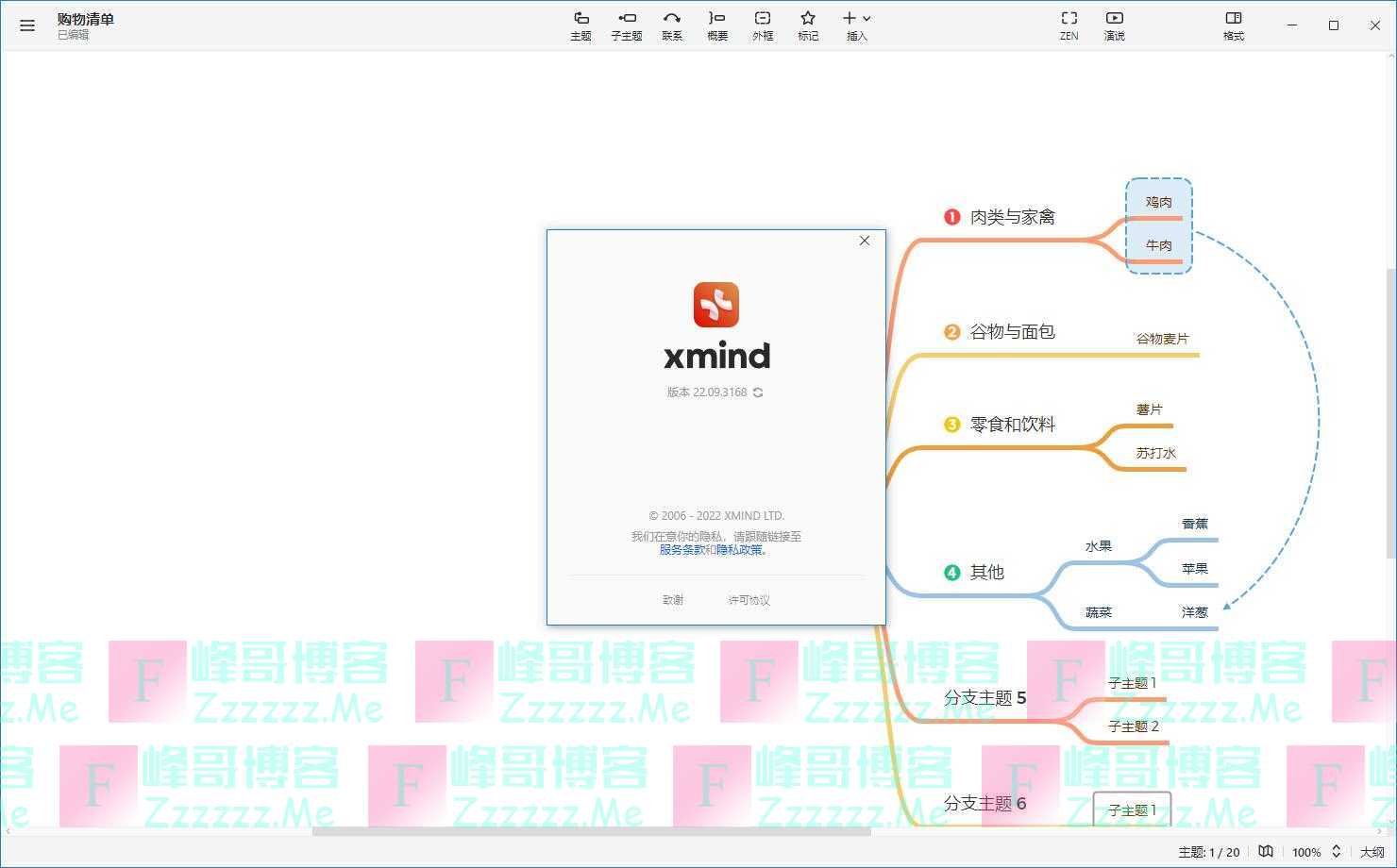The height and width of the screenshot is (868, 1397).
Task: Expand the 插入 (Insert) dropdown
Action: coord(856,25)
